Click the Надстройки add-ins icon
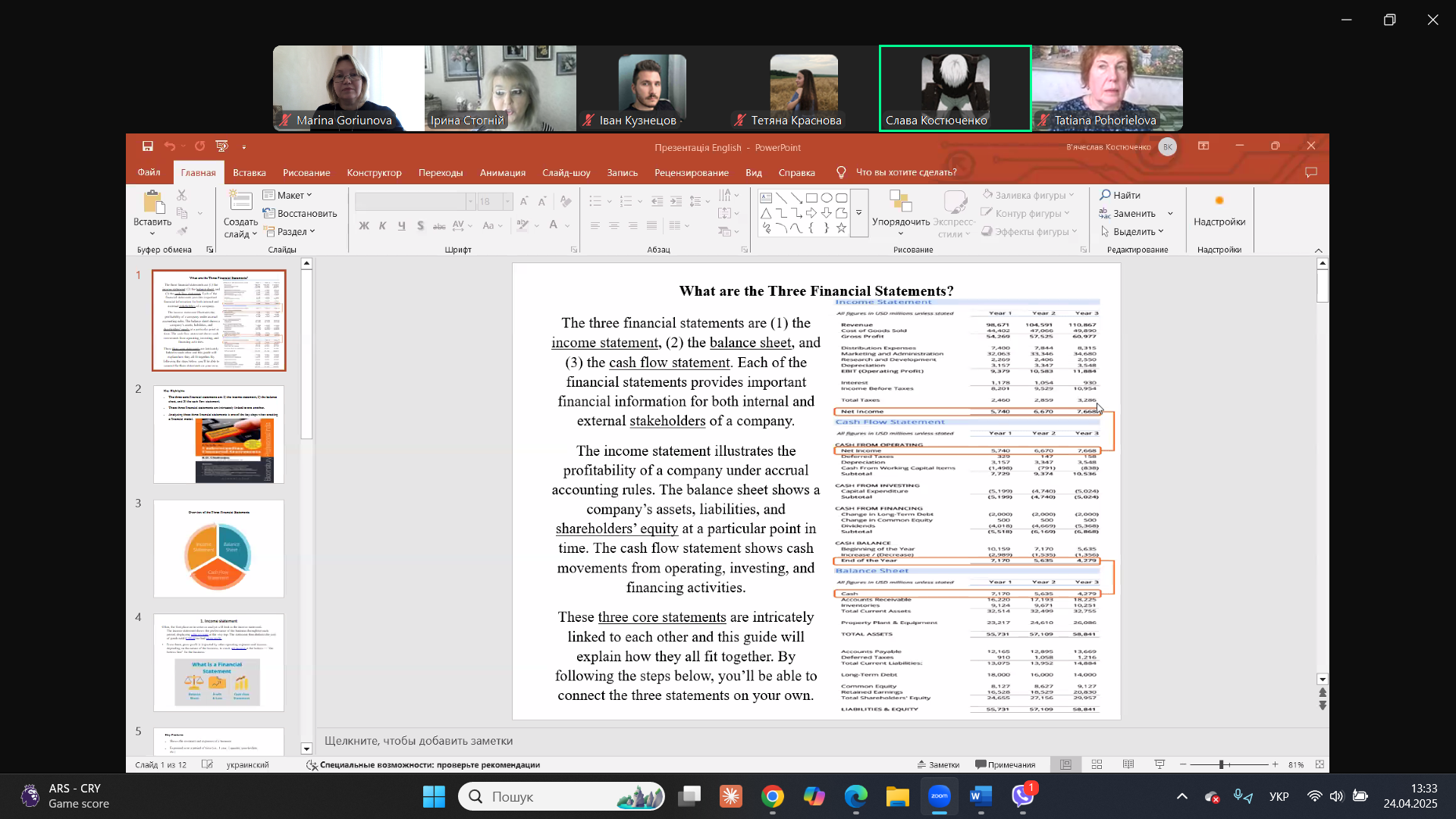 coord(1219,202)
